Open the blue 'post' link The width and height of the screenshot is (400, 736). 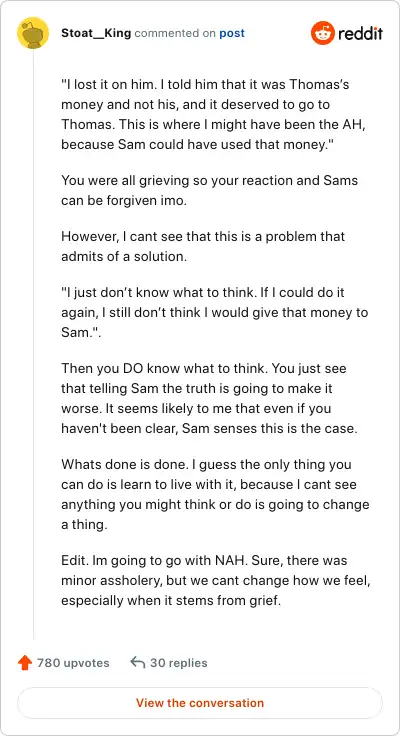232,33
